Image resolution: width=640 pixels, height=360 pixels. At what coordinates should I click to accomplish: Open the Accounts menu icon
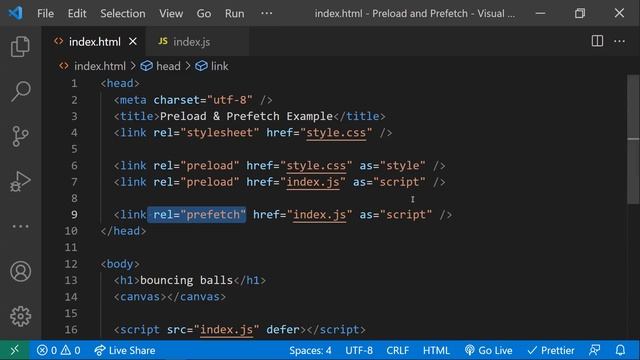(x=20, y=271)
